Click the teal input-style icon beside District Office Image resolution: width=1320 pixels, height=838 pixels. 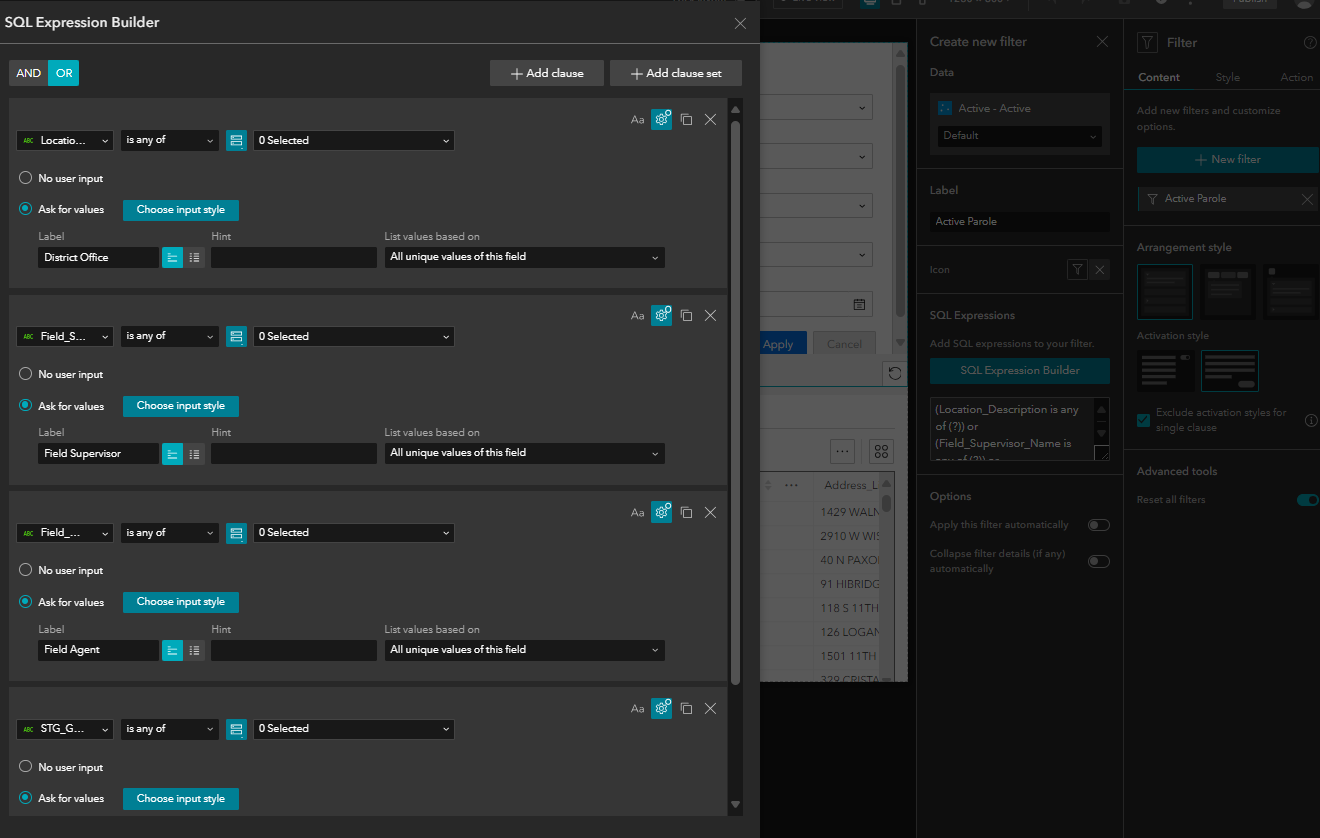(x=172, y=257)
